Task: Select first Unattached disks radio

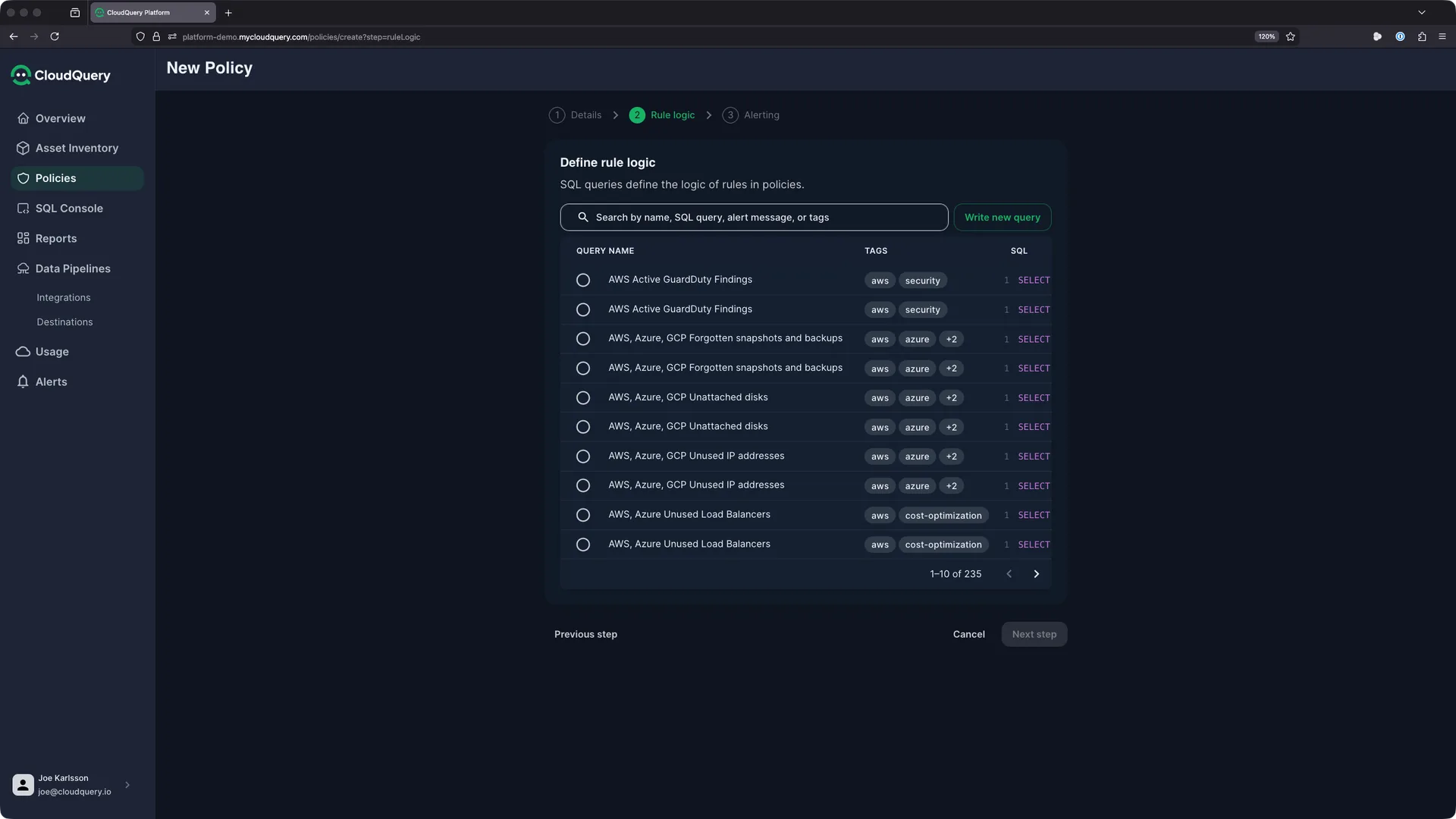Action: pos(583,398)
